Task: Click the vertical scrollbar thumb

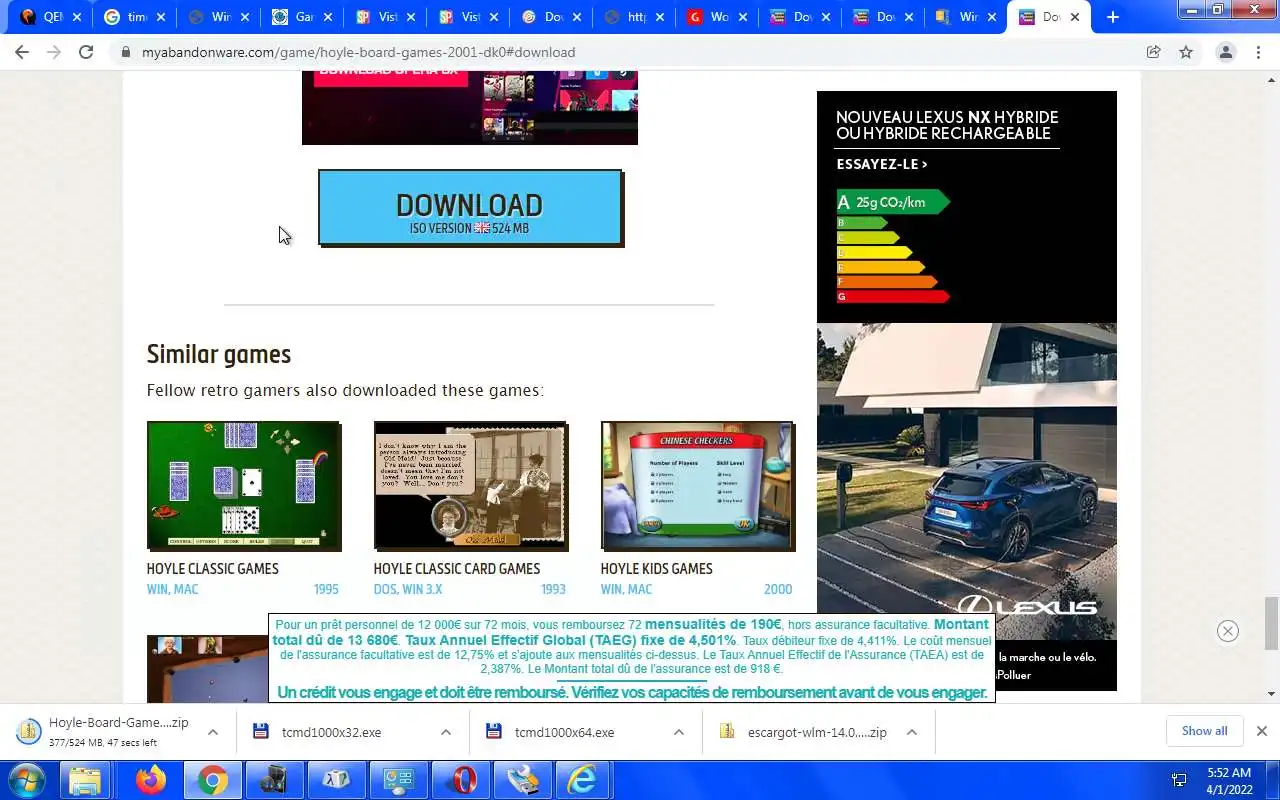Action: (1271, 623)
